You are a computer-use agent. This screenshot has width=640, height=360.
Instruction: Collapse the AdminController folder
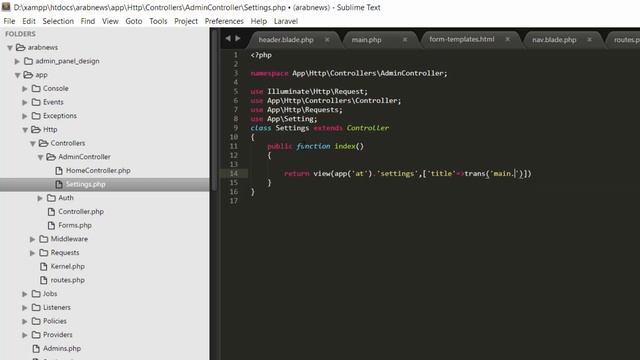(x=40, y=157)
